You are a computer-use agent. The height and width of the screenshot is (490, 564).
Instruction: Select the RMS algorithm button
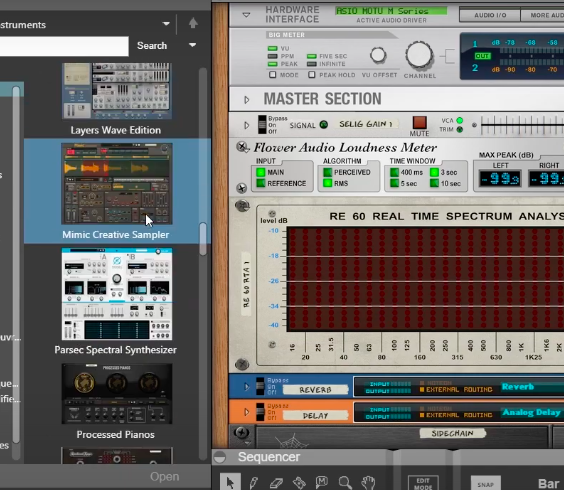[x=327, y=183]
